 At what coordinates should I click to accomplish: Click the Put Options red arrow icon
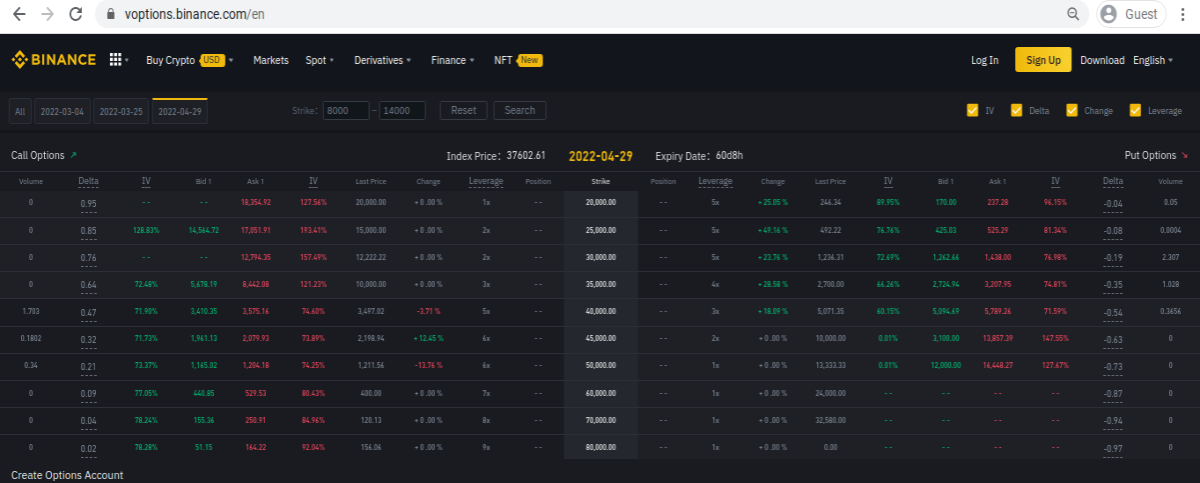pyautogui.click(x=1185, y=155)
